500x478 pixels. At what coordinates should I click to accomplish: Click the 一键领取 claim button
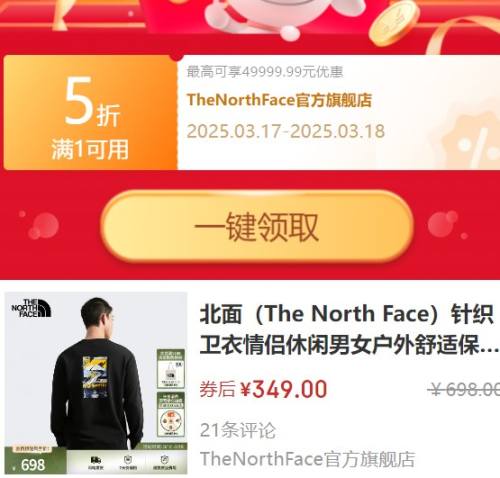[257, 227]
